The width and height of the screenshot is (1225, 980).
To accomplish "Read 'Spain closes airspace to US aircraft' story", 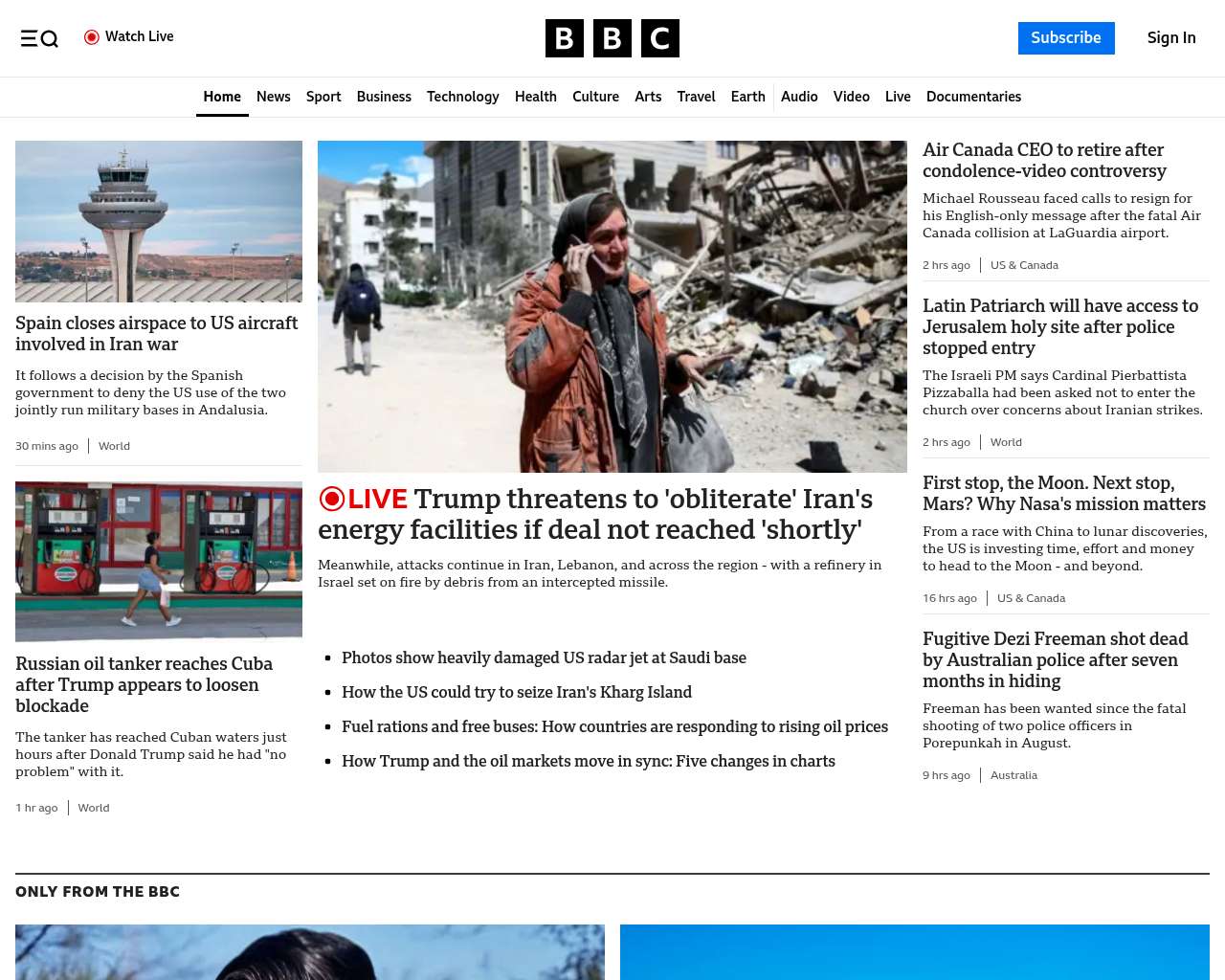I will point(157,334).
